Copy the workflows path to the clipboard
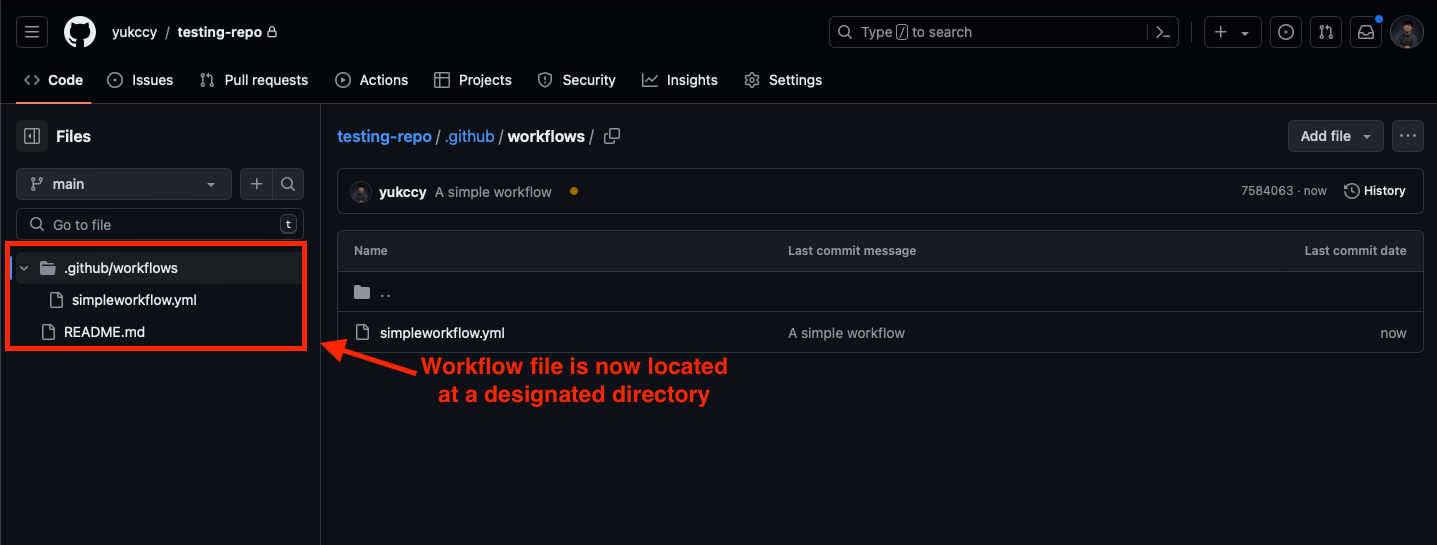 pos(612,136)
